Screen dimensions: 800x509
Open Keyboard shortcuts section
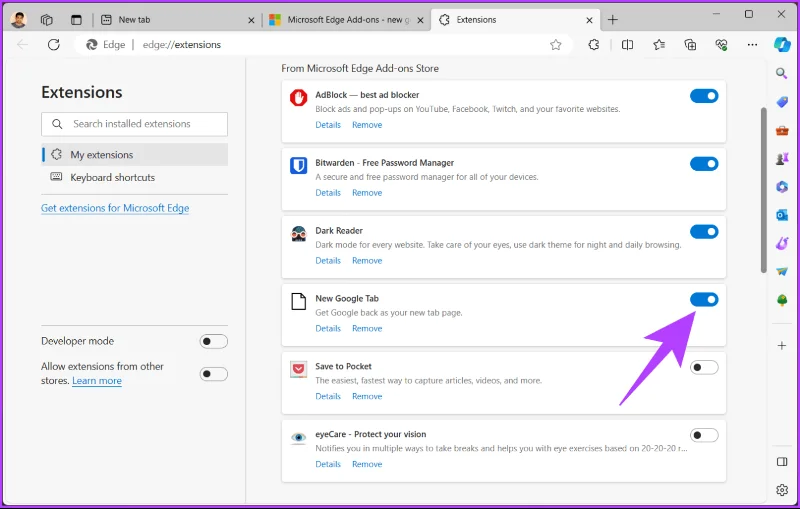click(135, 177)
